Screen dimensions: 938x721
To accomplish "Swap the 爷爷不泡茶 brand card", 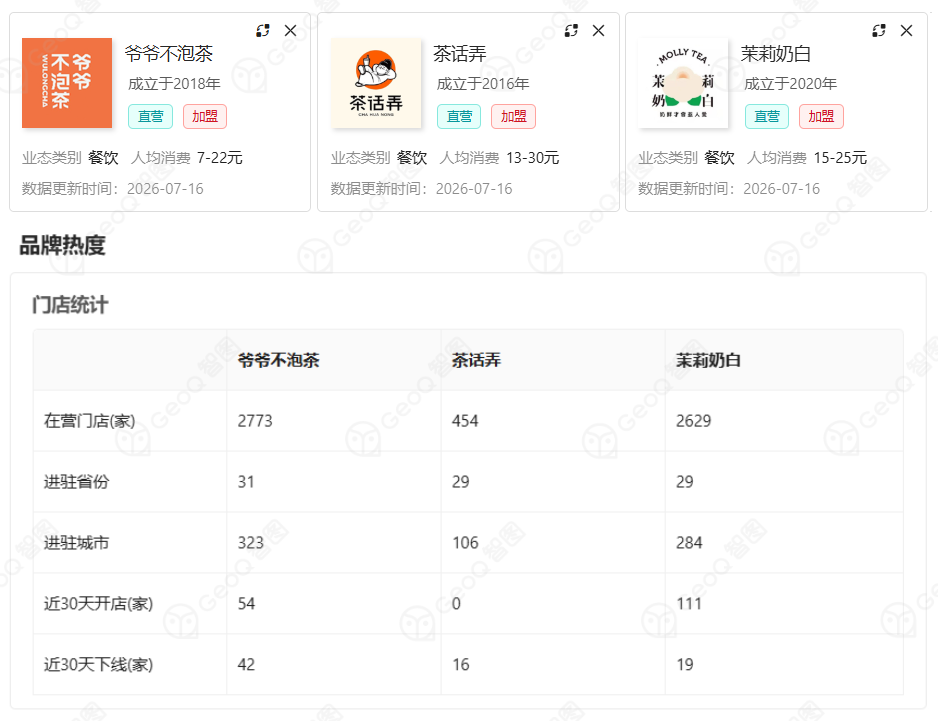I will tap(263, 31).
